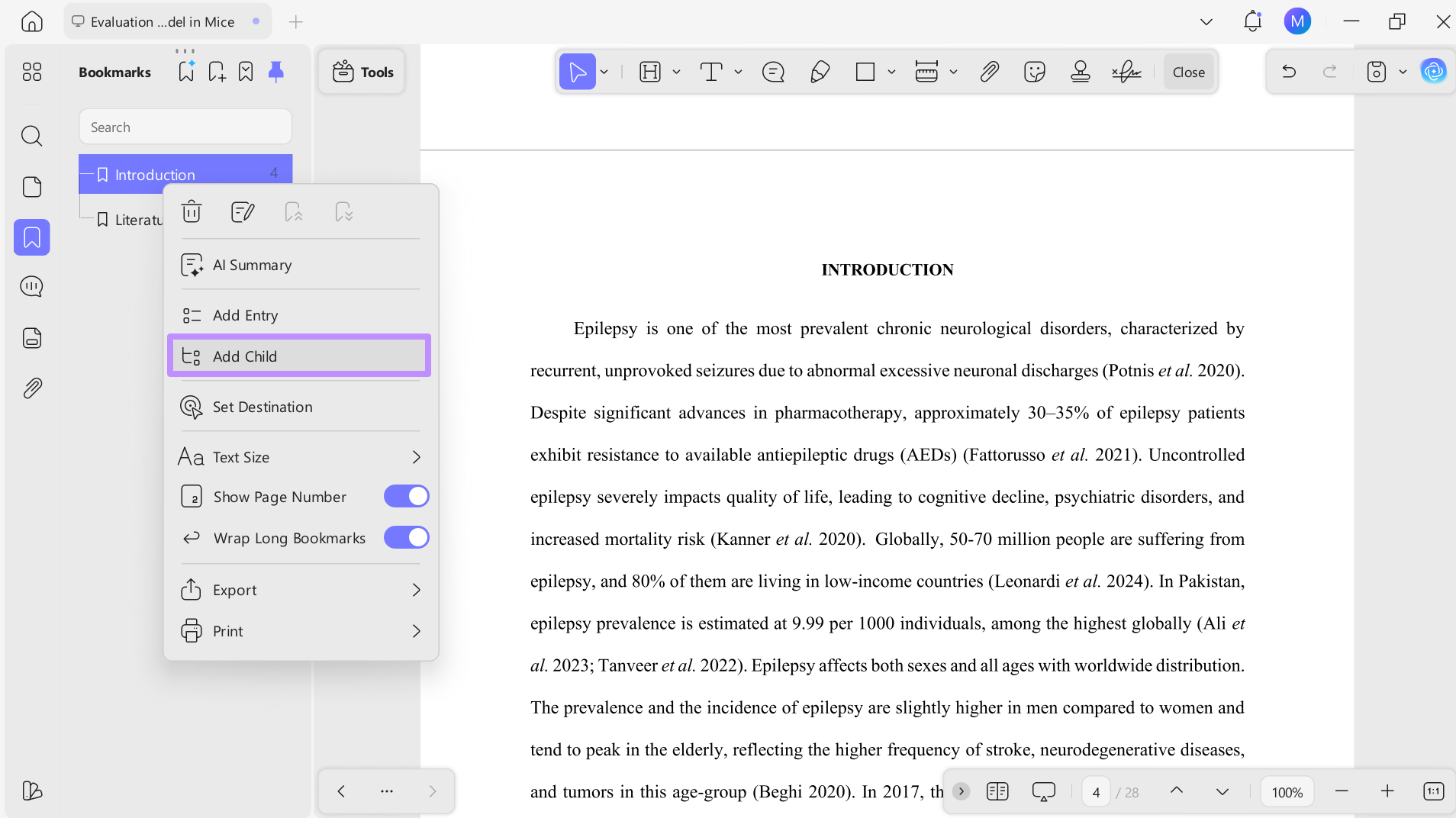Open the form fields panel icon in sidebar
Screen dimensions: 1456x818
point(32,338)
